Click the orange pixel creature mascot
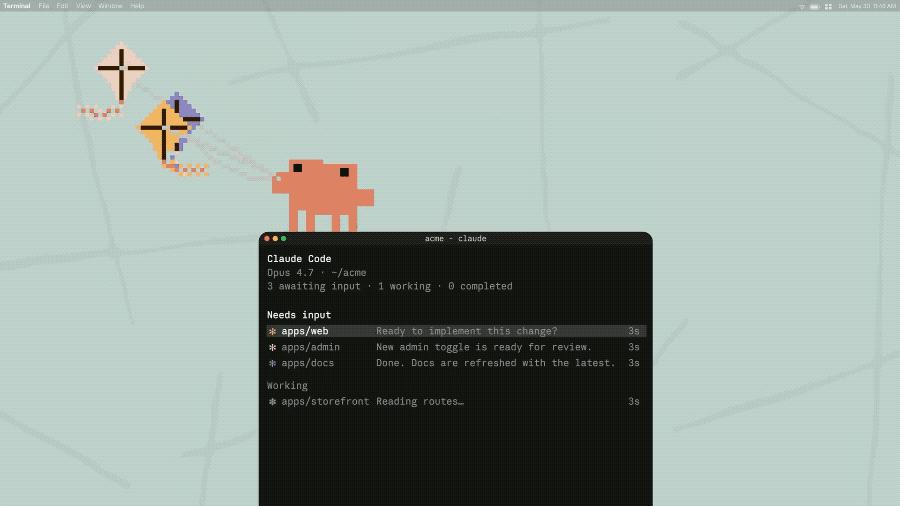 point(323,195)
